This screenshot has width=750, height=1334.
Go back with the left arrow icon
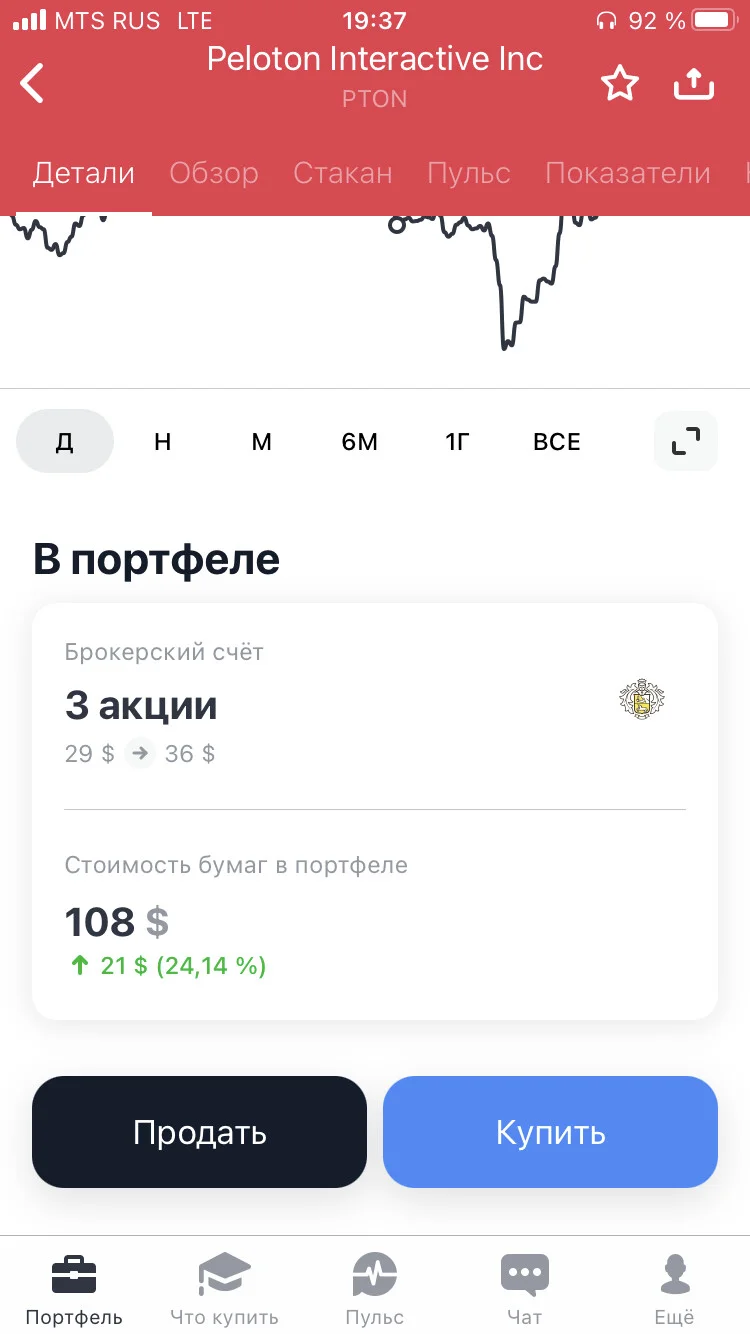coord(33,83)
